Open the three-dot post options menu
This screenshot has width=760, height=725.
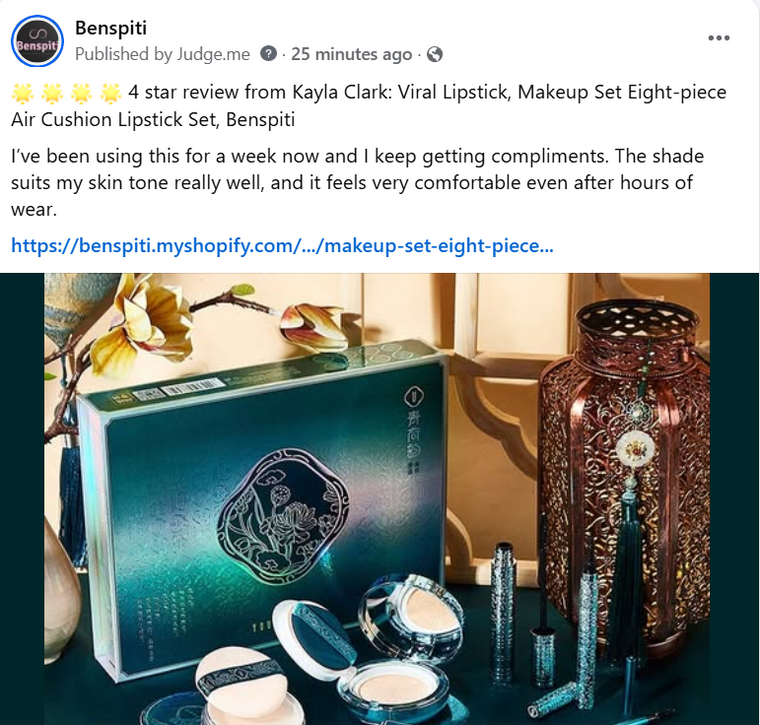click(x=718, y=38)
